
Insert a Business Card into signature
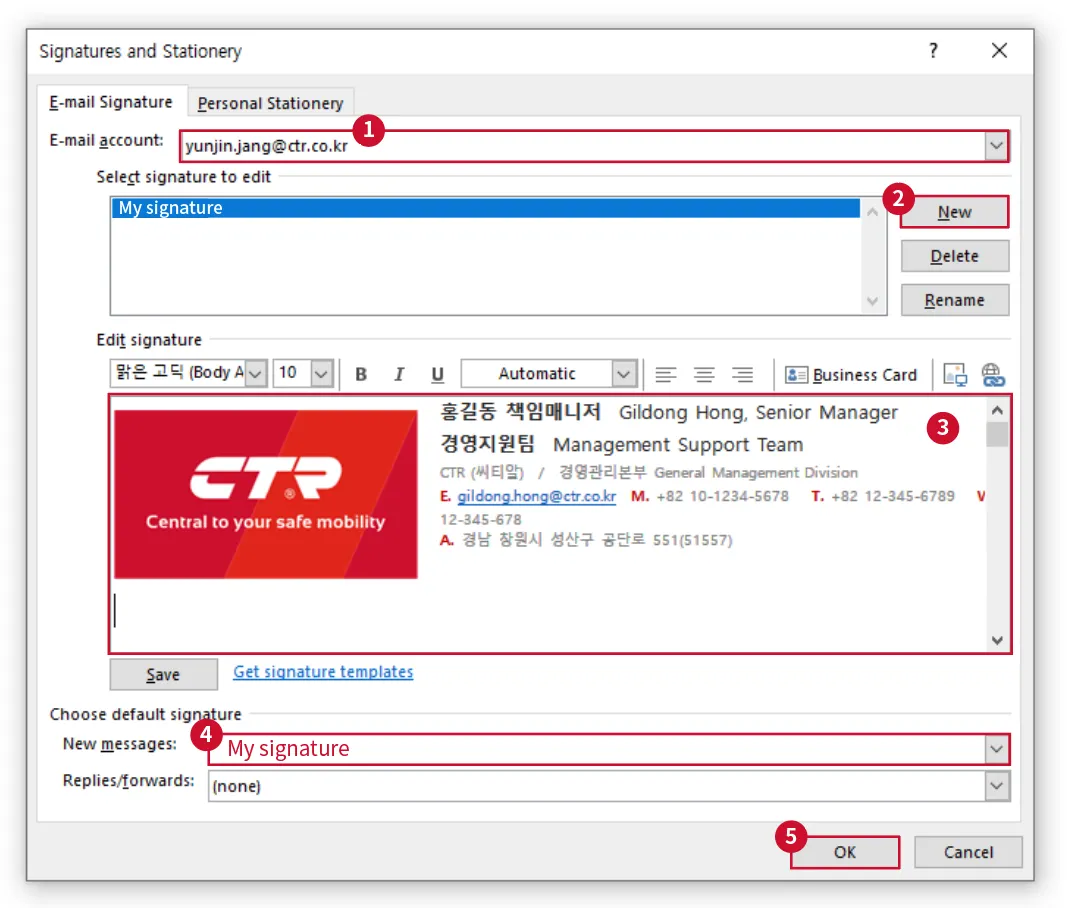coord(851,375)
